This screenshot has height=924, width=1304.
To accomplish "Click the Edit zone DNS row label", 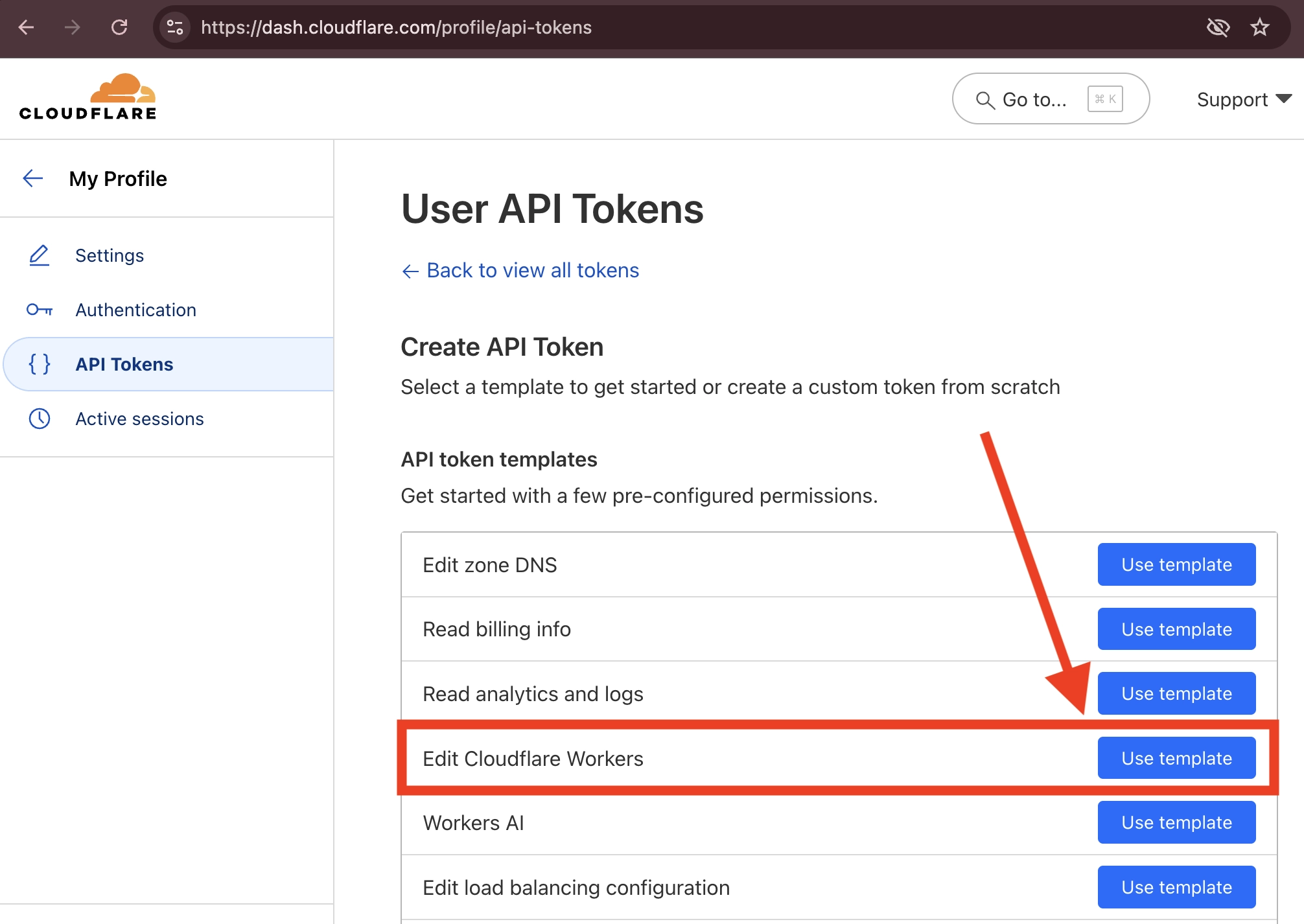I will 489,565.
